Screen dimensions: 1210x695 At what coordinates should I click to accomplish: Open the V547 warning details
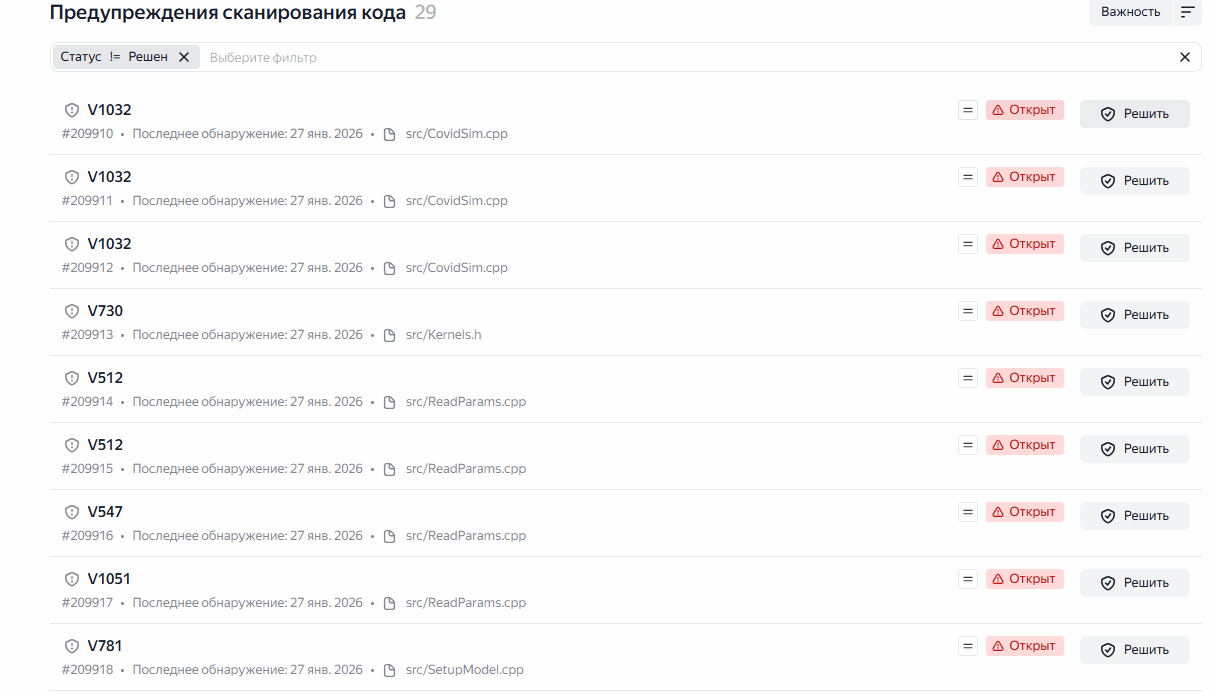click(x=105, y=512)
